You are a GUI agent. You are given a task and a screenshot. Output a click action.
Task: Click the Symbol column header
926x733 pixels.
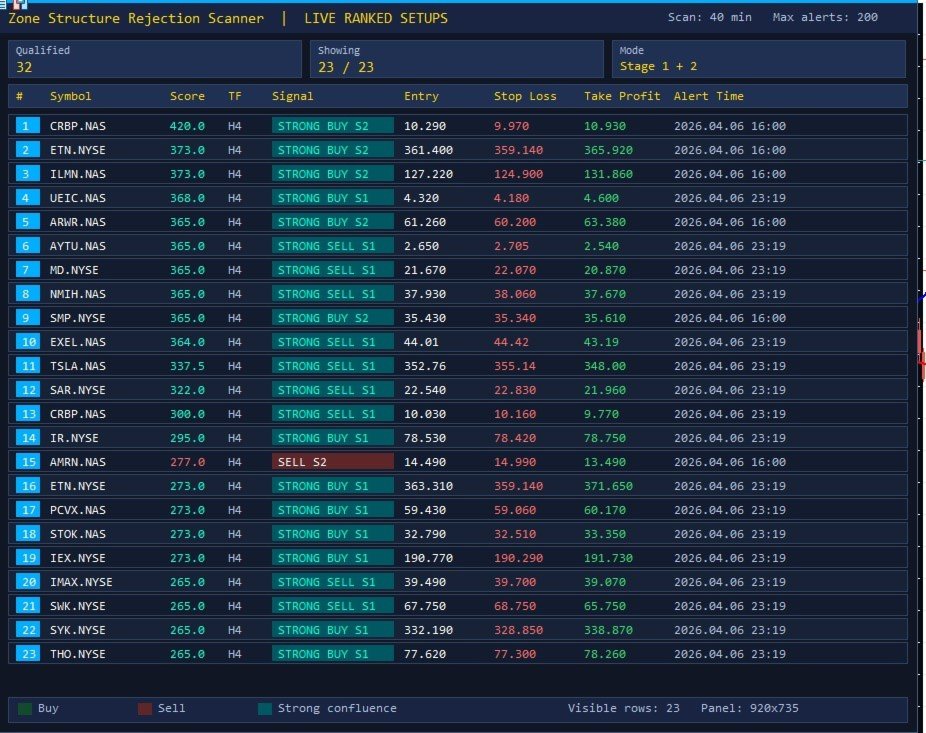pos(70,96)
